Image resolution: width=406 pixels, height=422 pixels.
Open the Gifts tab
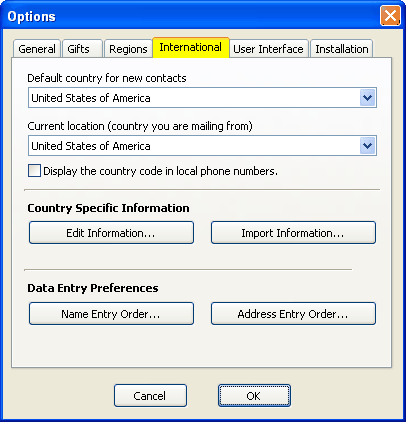[82, 49]
